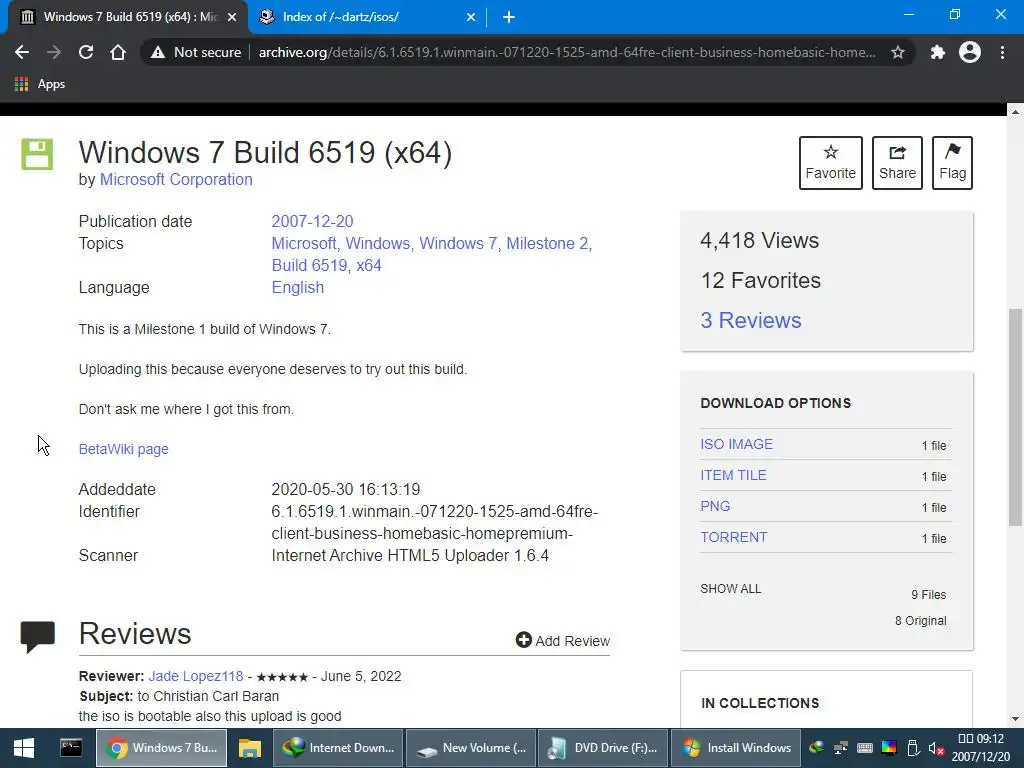Viewport: 1024px width, 768px height.
Task: Open the ITEM TILE download option
Action: coord(733,475)
